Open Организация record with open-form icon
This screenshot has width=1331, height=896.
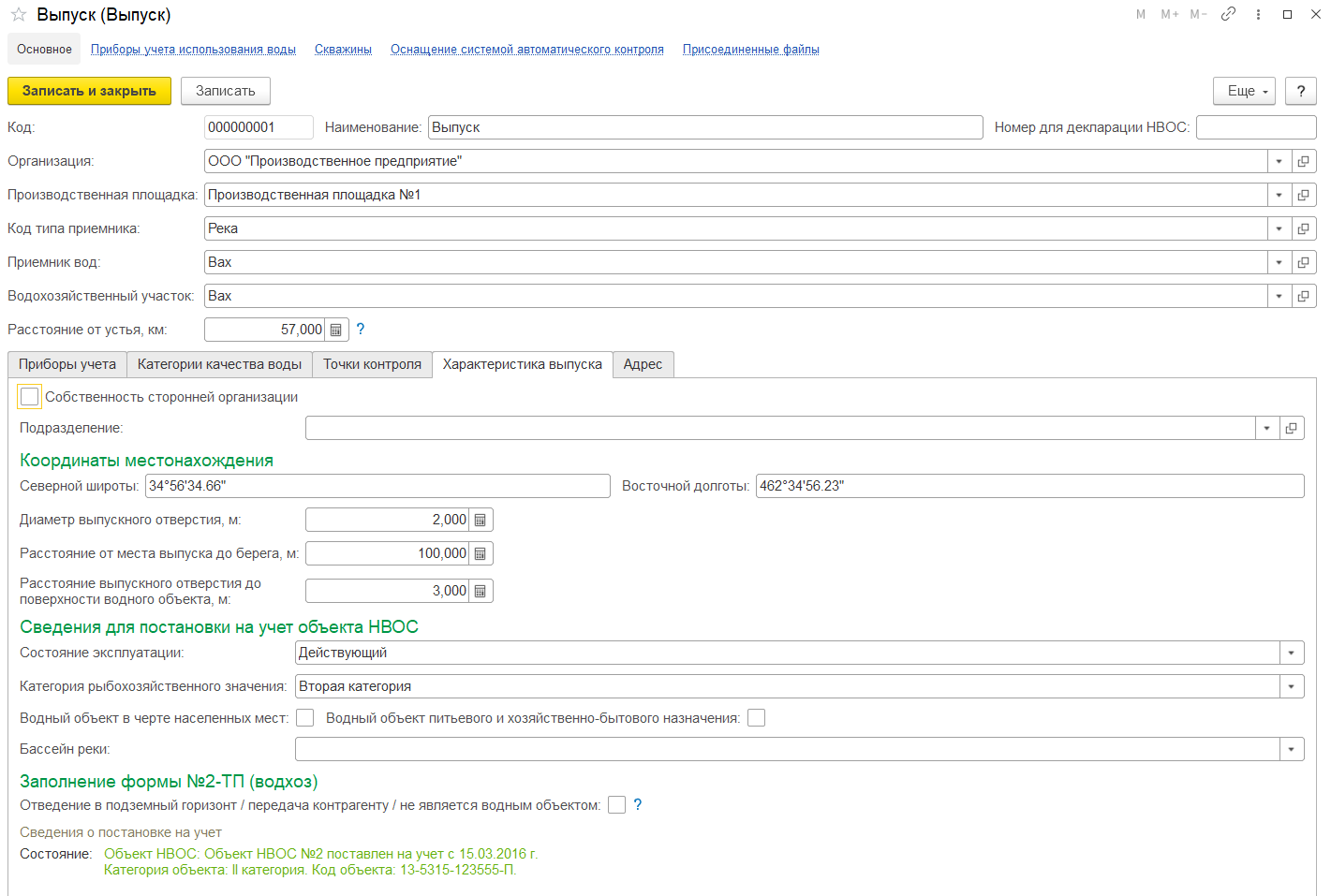tap(1303, 161)
